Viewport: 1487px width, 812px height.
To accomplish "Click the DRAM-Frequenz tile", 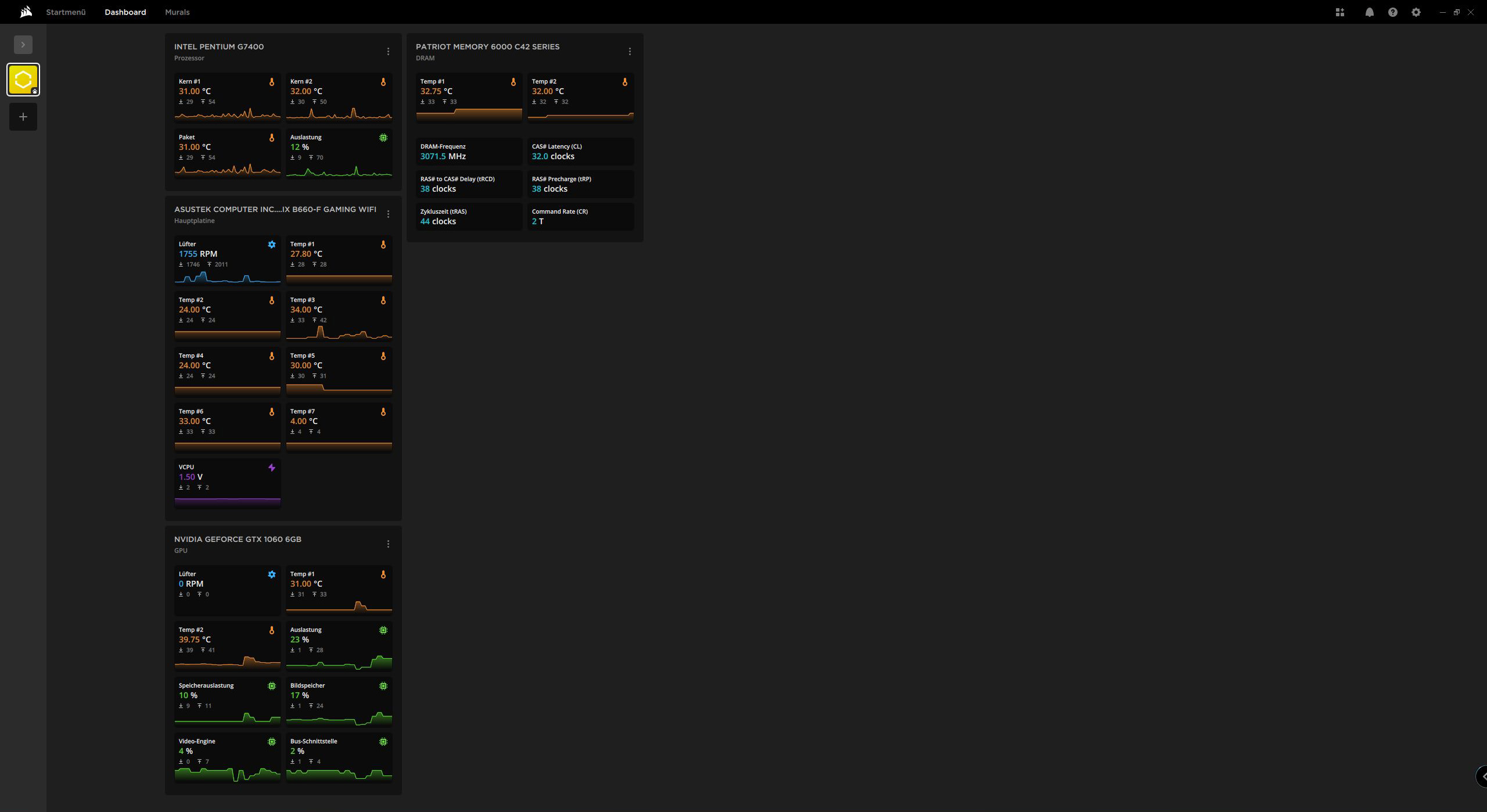I will click(469, 152).
